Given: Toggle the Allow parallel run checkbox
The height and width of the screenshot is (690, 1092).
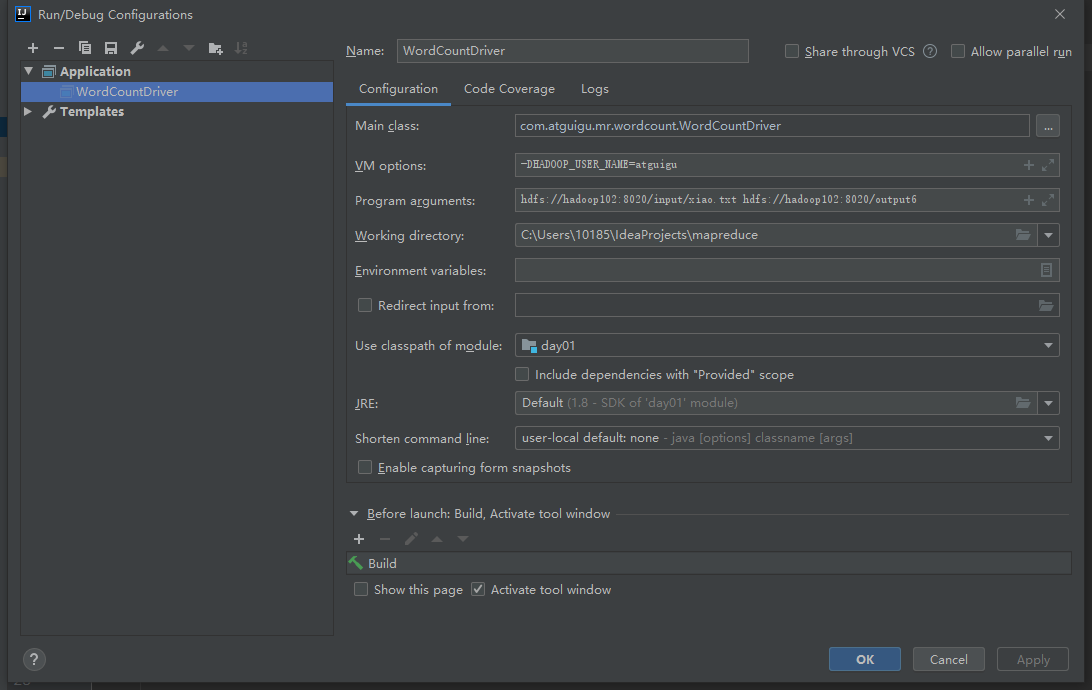Looking at the screenshot, I should (958, 51).
